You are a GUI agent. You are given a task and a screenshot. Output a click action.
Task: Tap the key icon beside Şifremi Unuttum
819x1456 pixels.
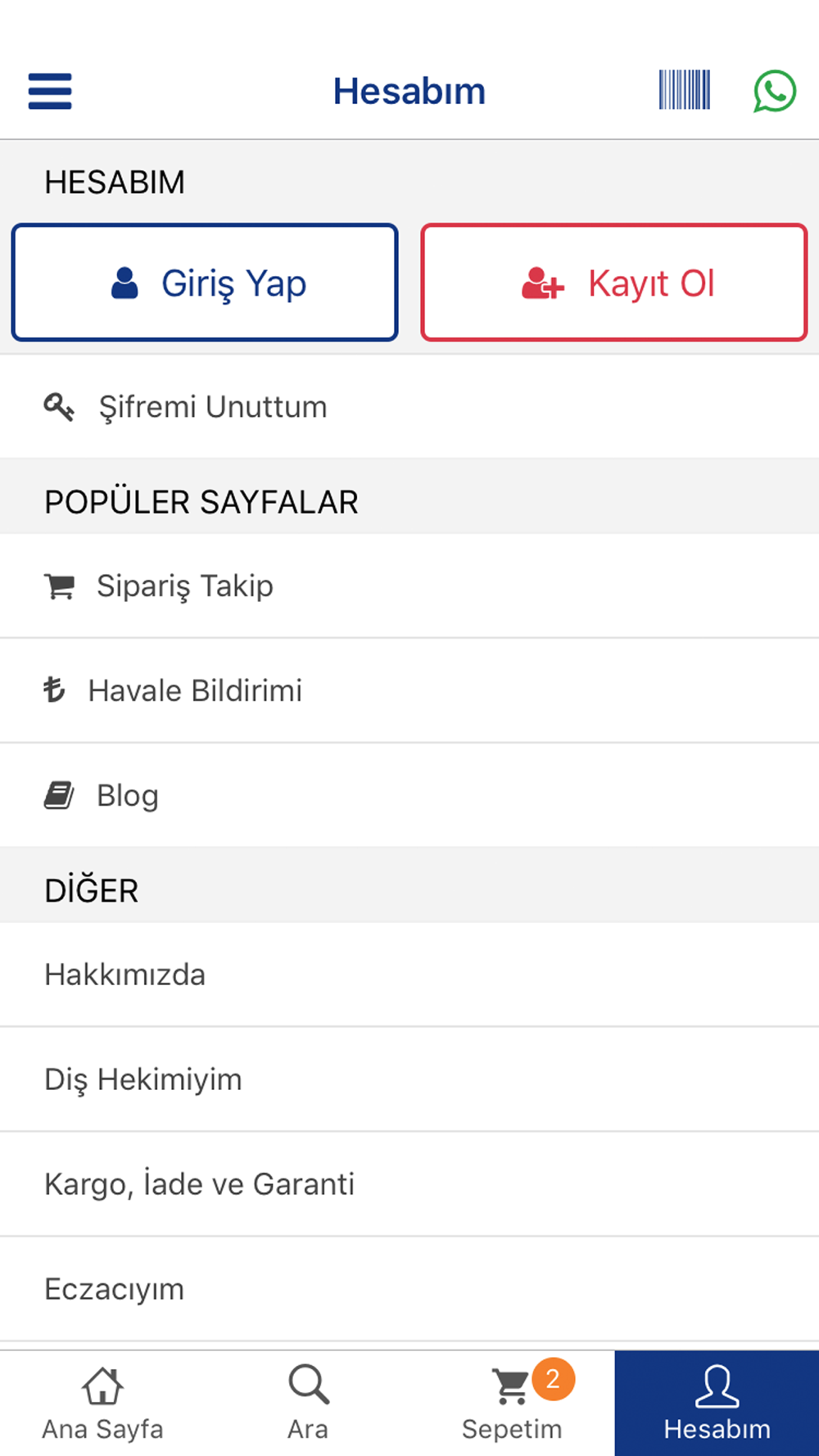(59, 407)
